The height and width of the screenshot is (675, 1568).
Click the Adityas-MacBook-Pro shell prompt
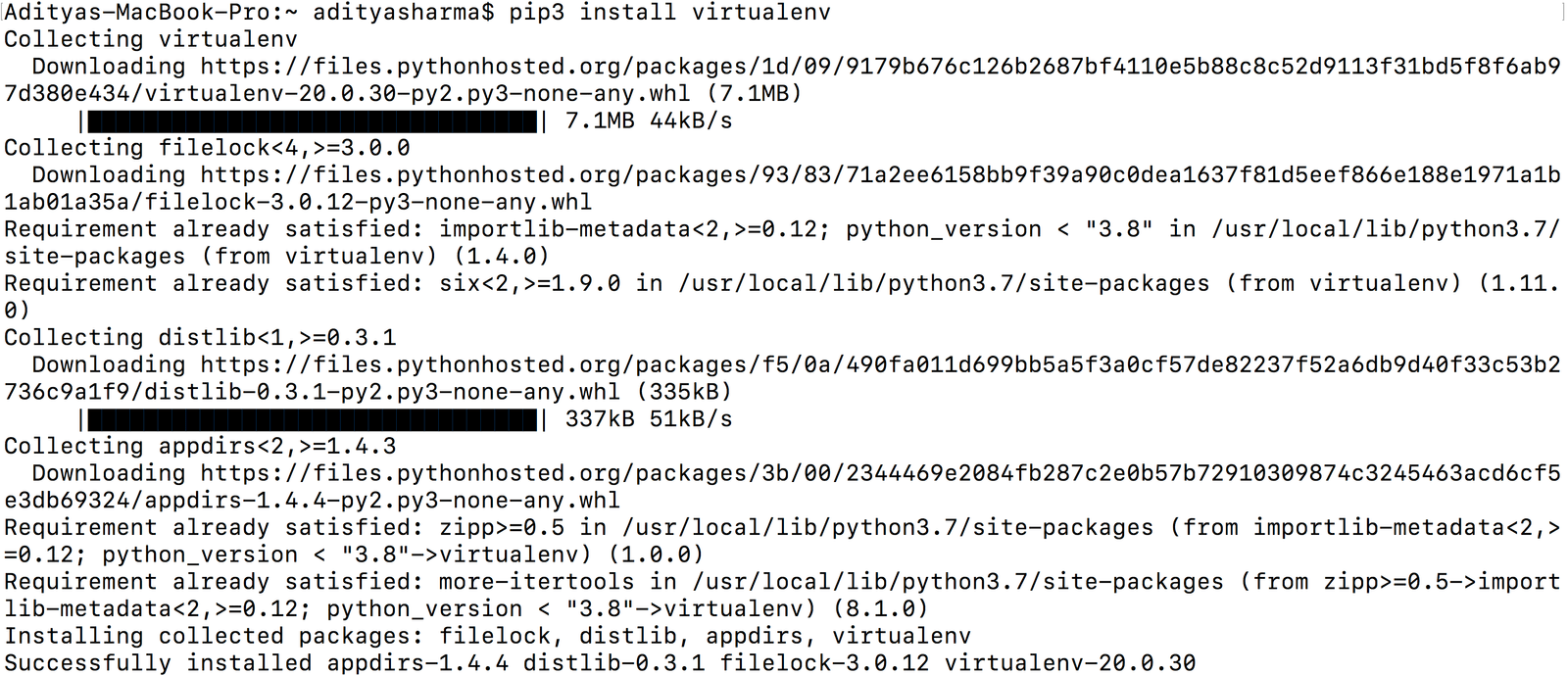coord(249,13)
